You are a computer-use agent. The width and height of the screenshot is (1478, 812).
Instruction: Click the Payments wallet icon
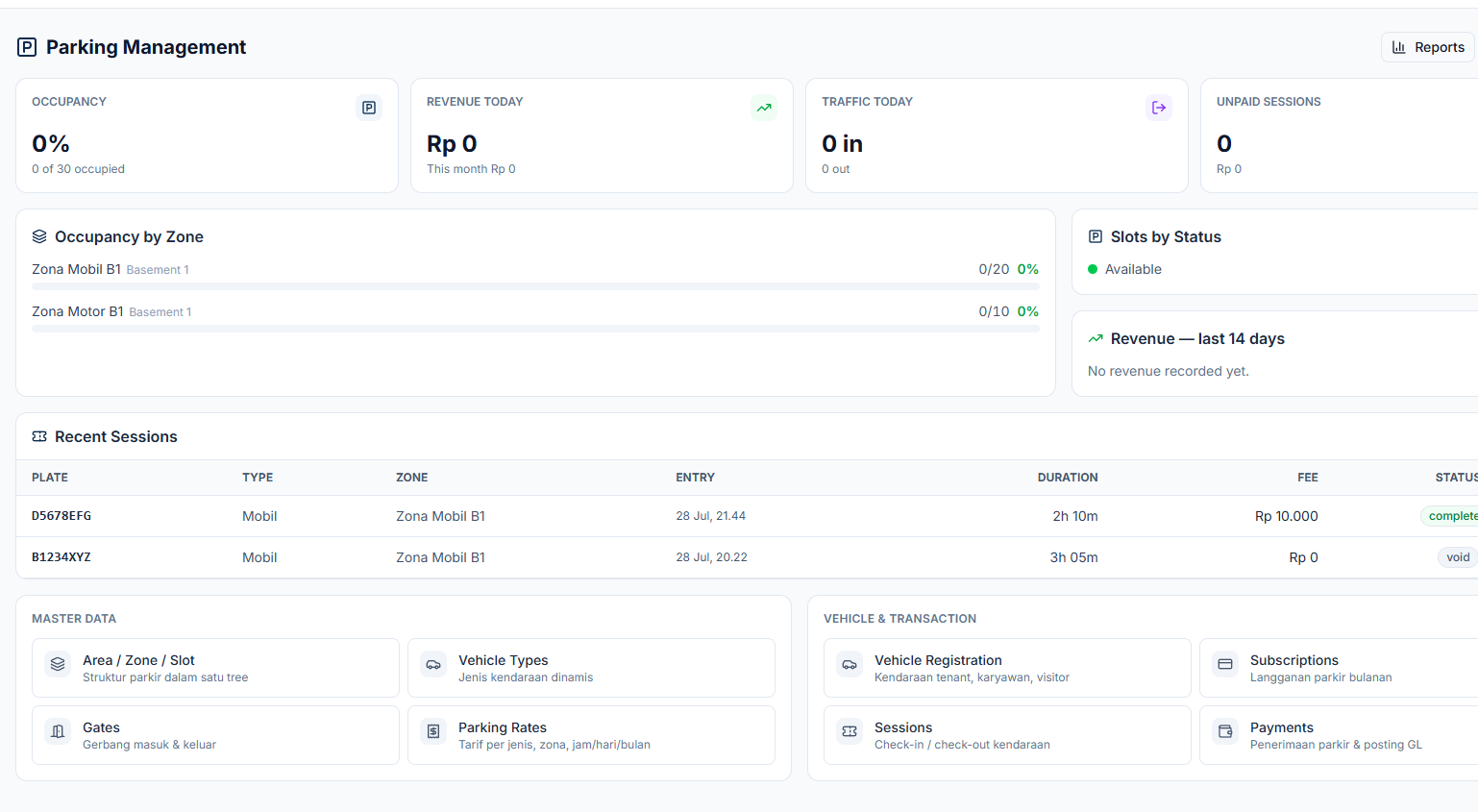point(1225,731)
